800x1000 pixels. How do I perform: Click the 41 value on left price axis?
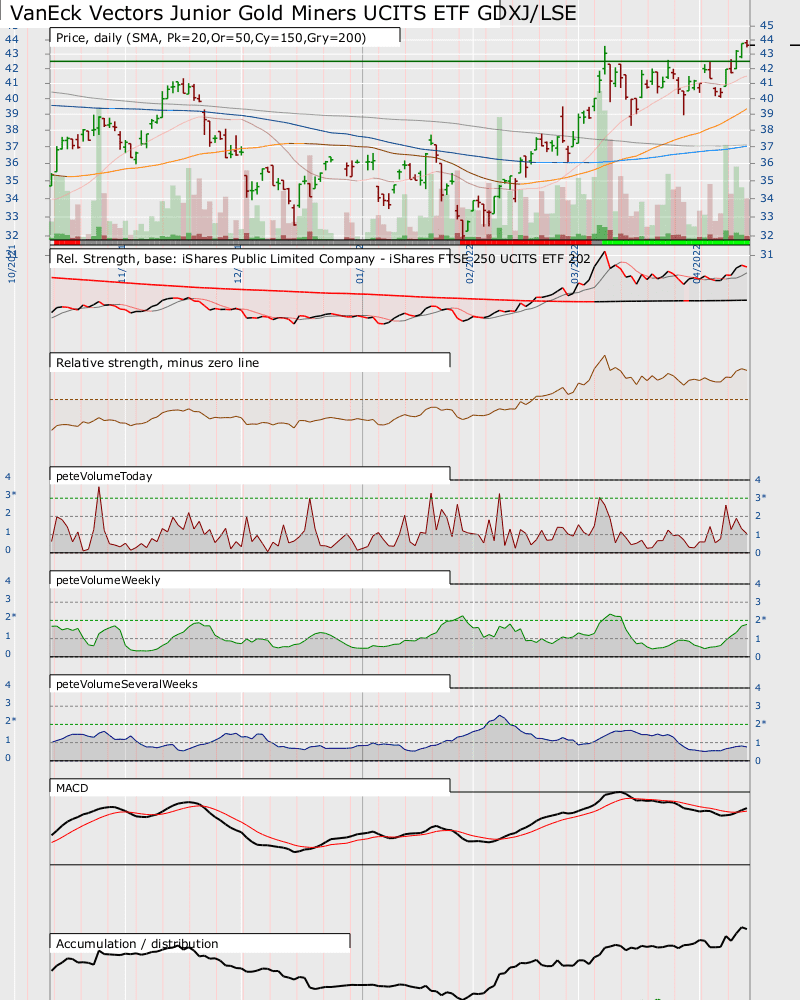[x=11, y=82]
